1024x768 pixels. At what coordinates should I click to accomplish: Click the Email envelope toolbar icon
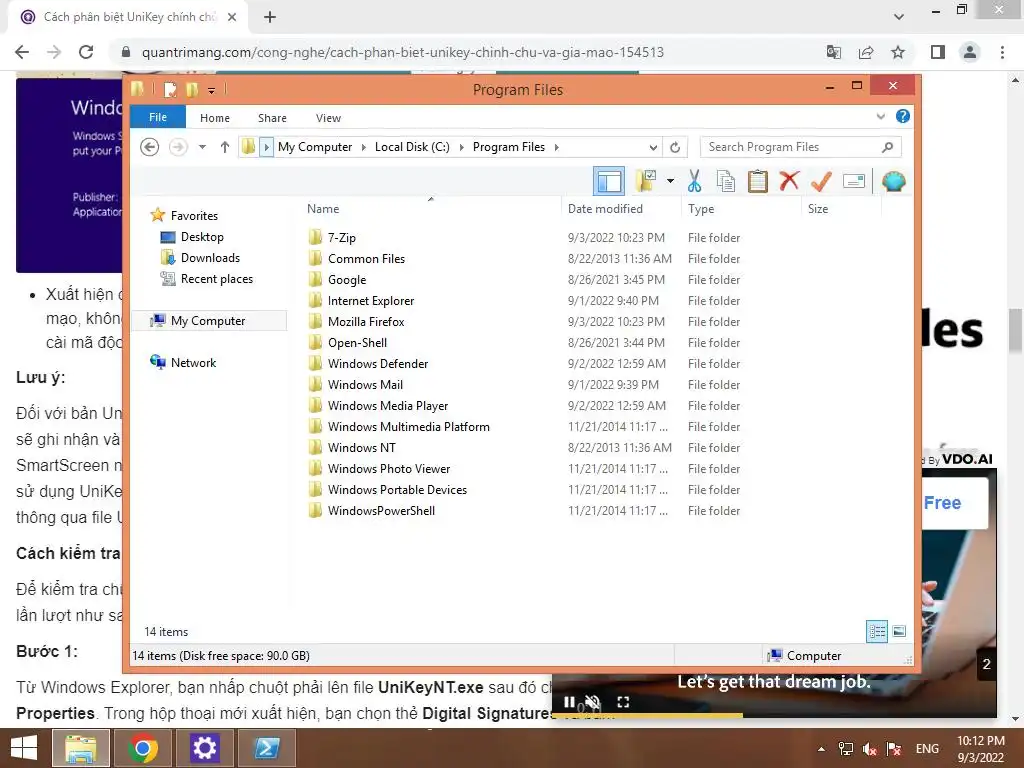(x=854, y=181)
